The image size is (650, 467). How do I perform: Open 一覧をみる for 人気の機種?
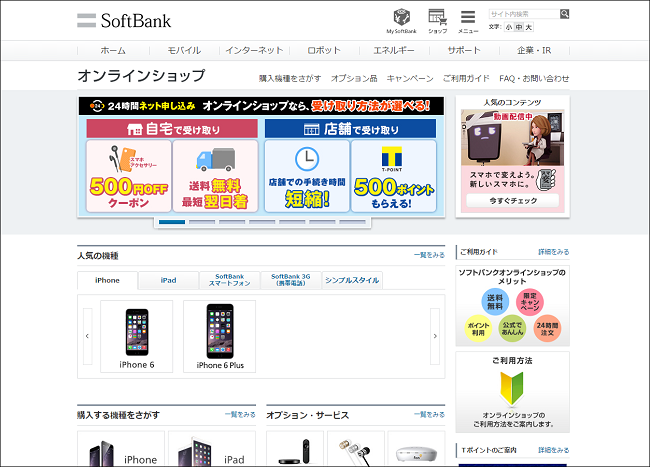(429, 255)
